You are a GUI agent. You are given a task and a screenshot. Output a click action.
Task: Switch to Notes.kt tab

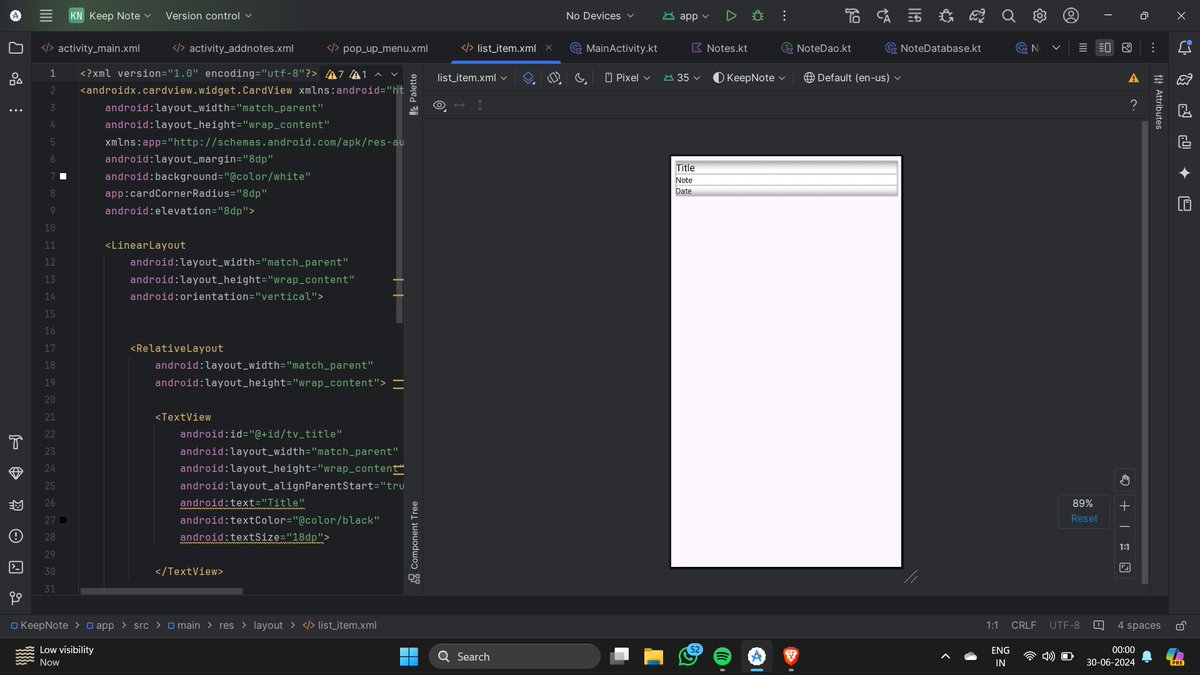point(719,47)
